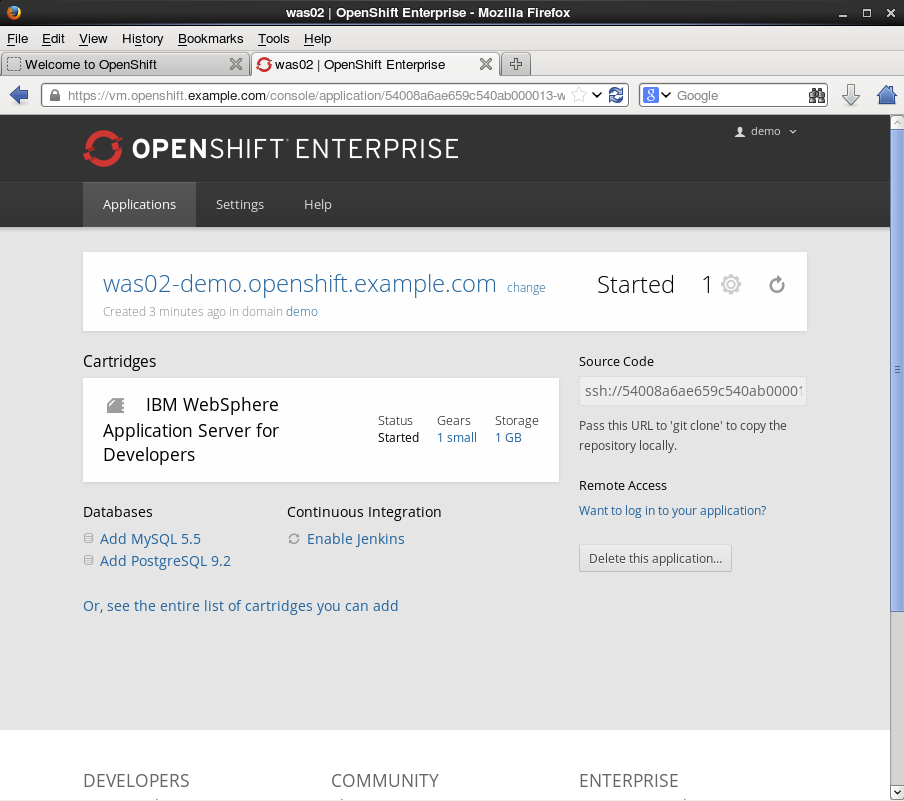Click the database icon beside Add MySQL 5.5
Viewport: 904px width, 801px height.
tap(88, 538)
